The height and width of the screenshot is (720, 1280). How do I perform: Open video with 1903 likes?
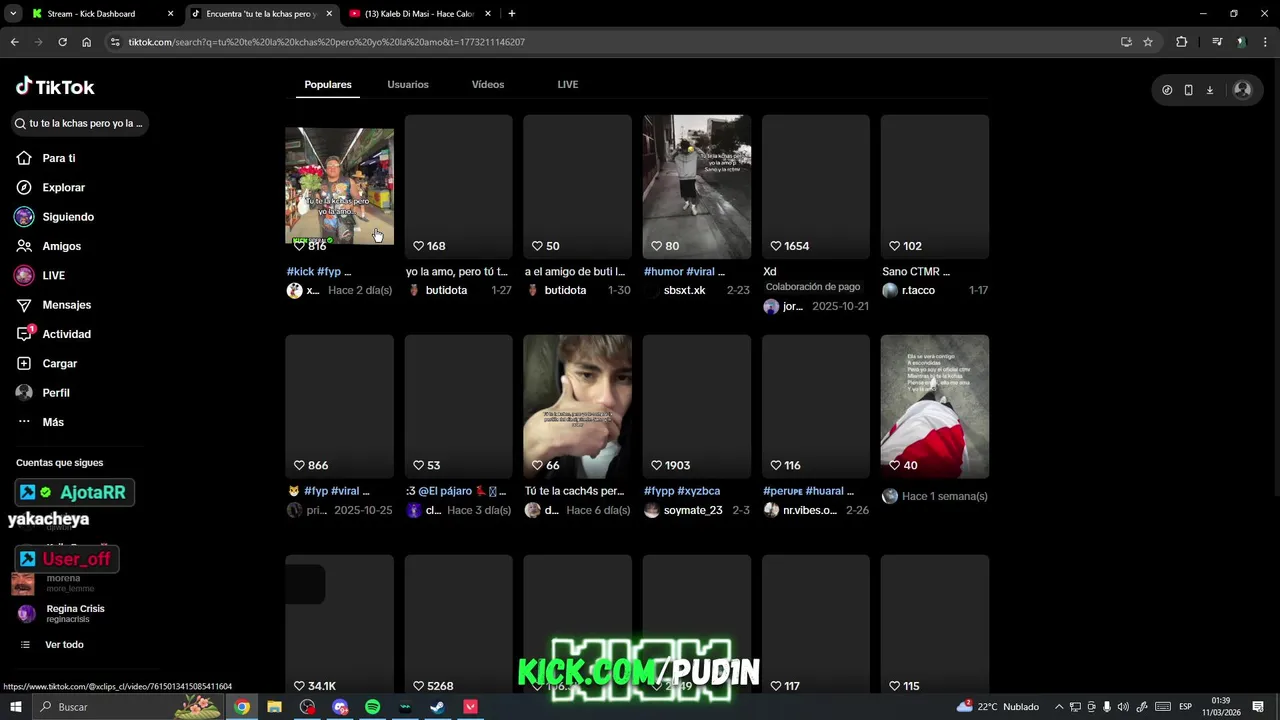coord(697,407)
